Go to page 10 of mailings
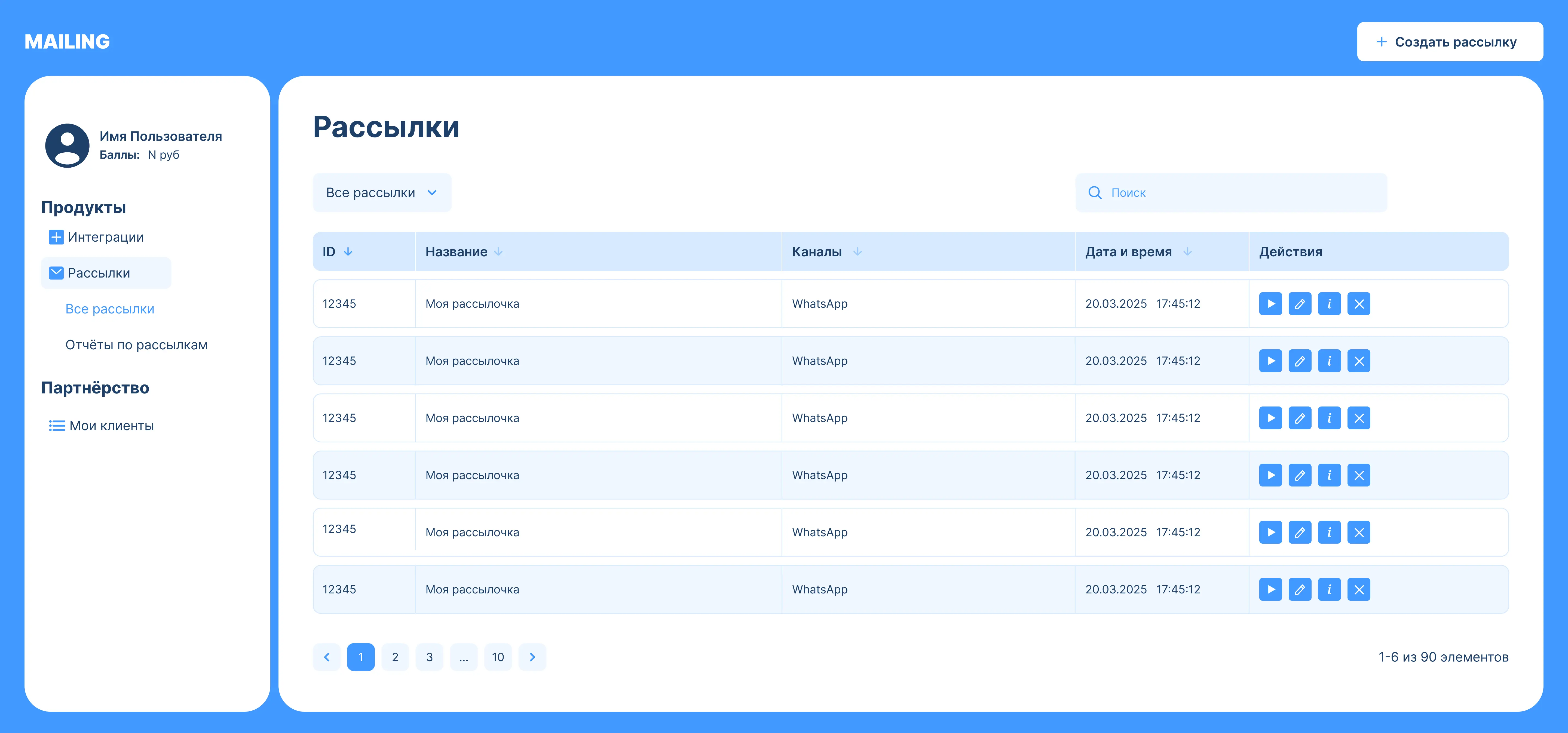 pyautogui.click(x=498, y=657)
